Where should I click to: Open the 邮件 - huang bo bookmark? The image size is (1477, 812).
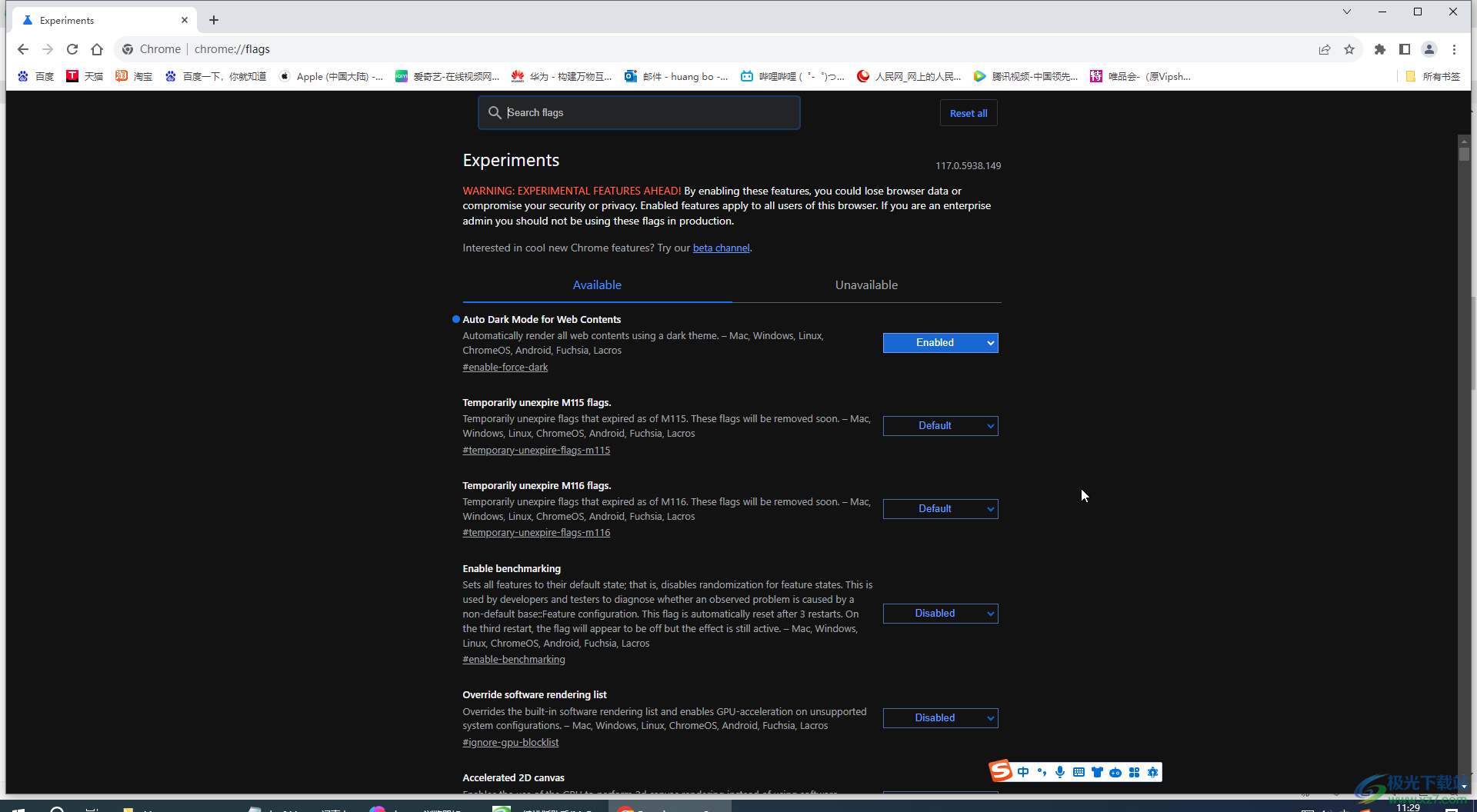point(677,76)
